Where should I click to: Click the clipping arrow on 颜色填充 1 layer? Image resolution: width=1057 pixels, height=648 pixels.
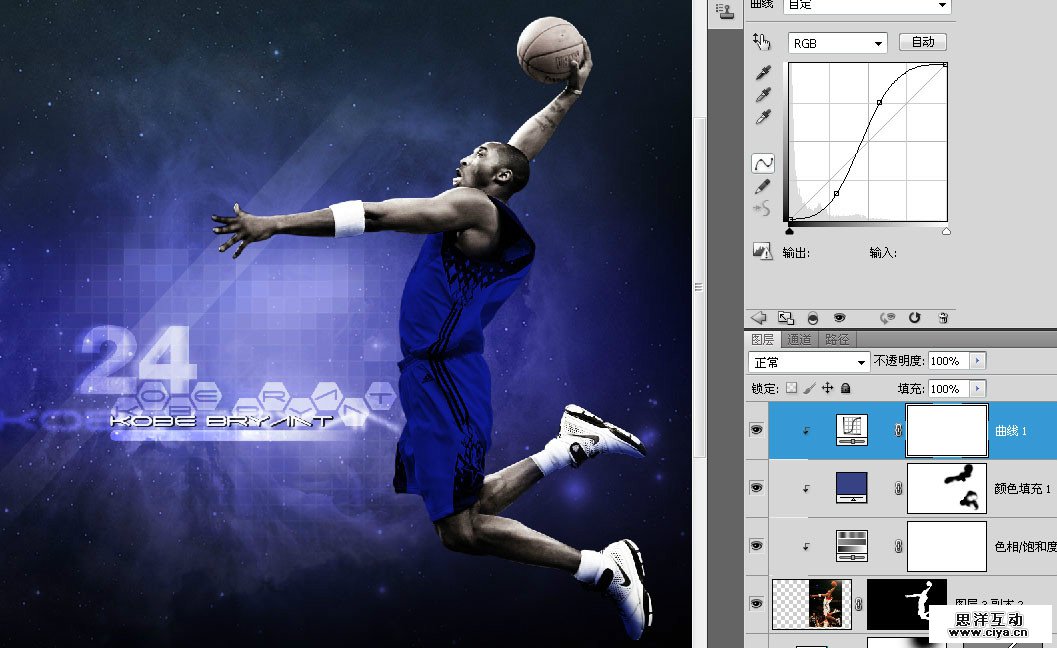(806, 489)
